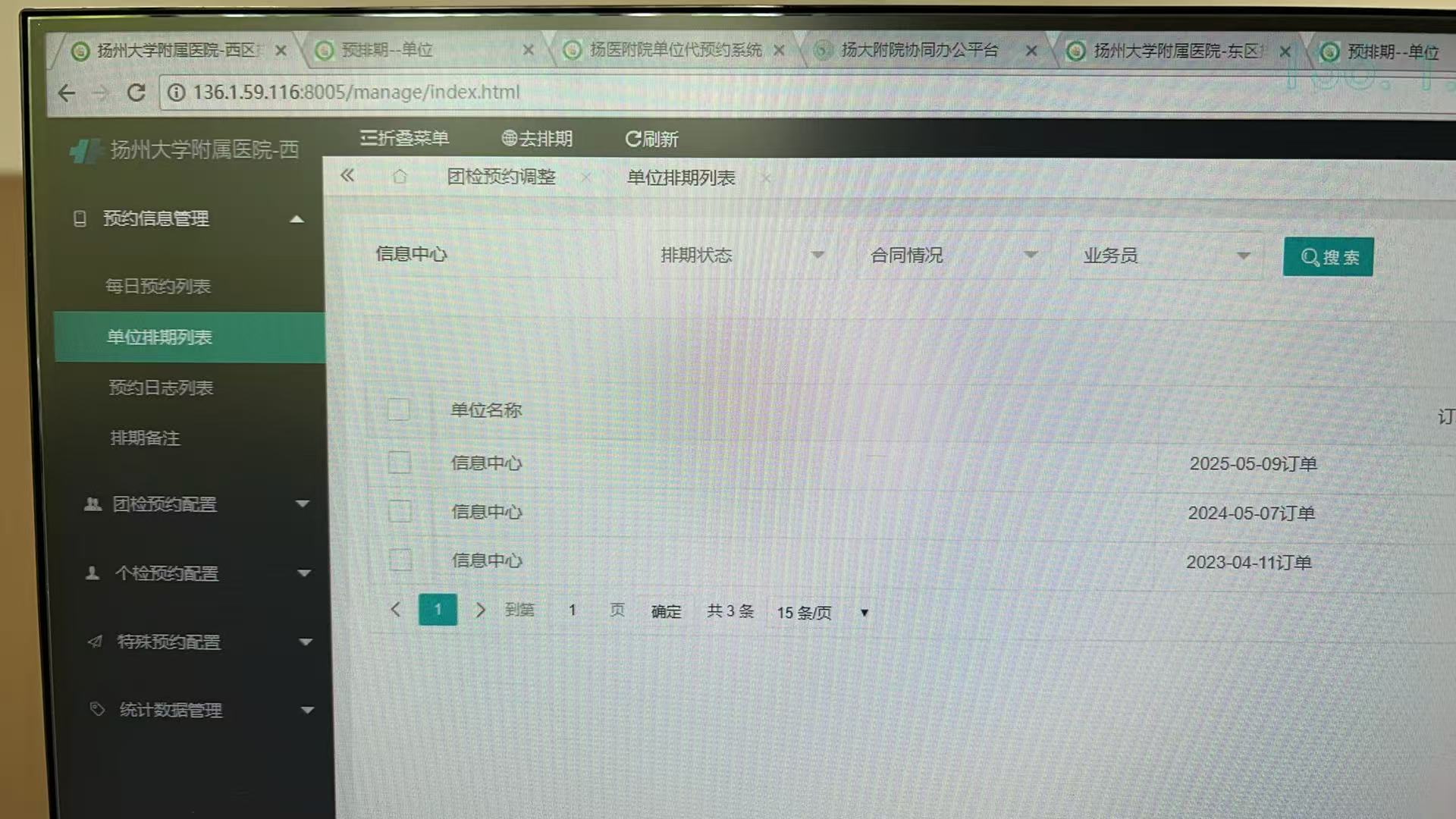Click the browser address bar URL
Image resolution: width=1456 pixels, height=819 pixels.
point(356,92)
